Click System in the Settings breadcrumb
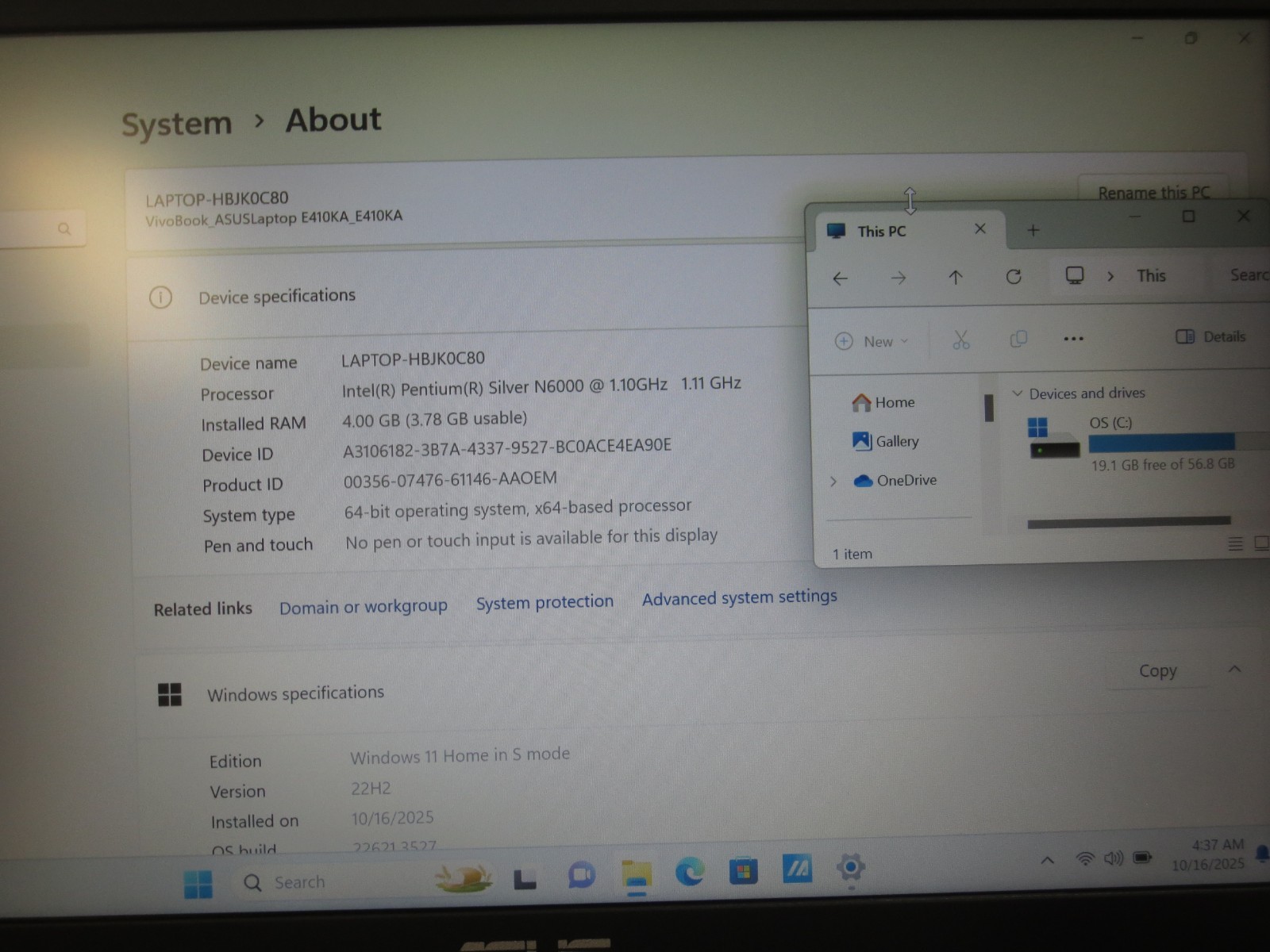 [x=176, y=124]
